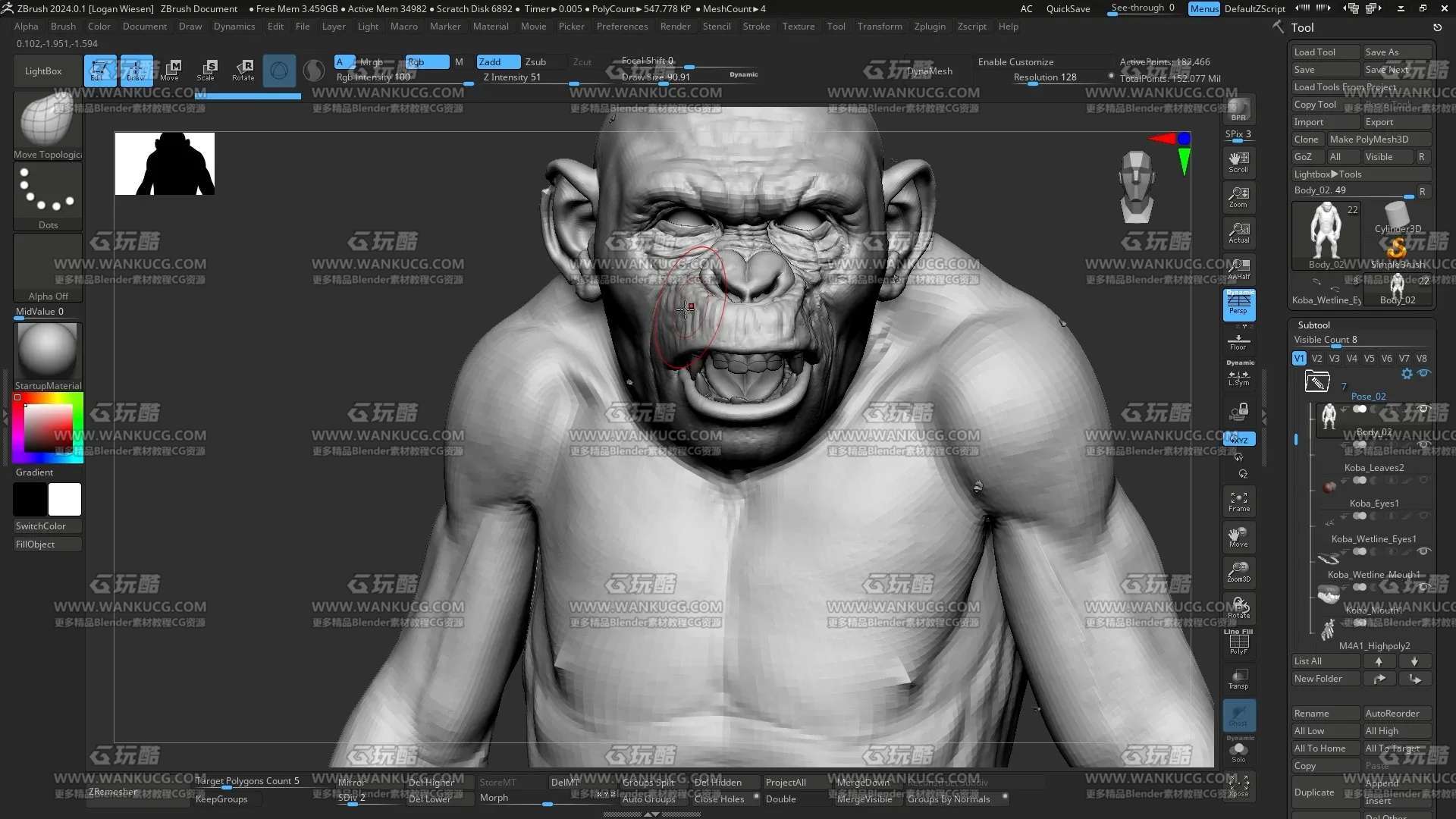Click the subtool folder settings gear icon
This screenshot has height=819, width=1456.
pos(1407,374)
